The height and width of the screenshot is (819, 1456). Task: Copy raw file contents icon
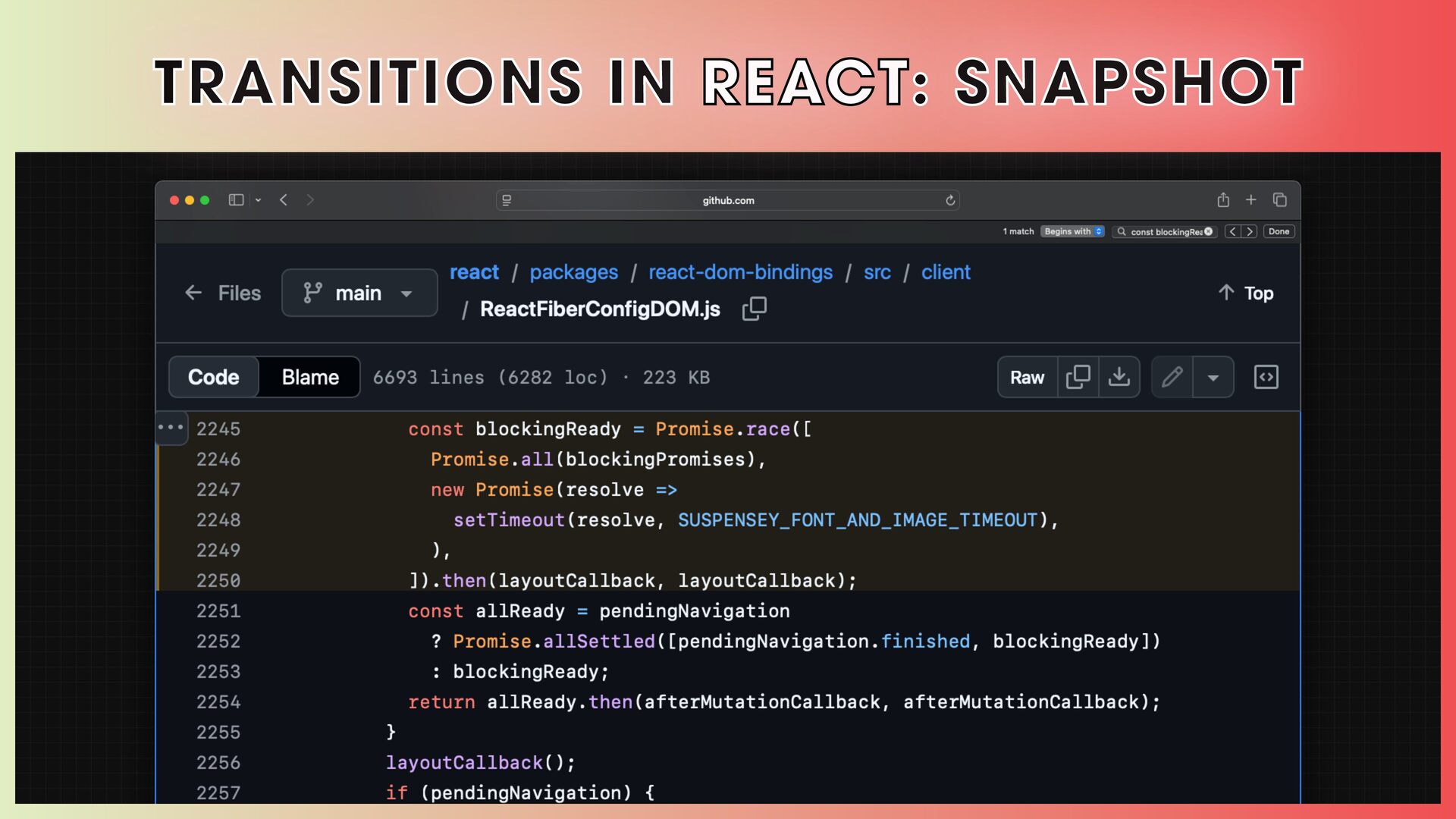(x=1078, y=377)
